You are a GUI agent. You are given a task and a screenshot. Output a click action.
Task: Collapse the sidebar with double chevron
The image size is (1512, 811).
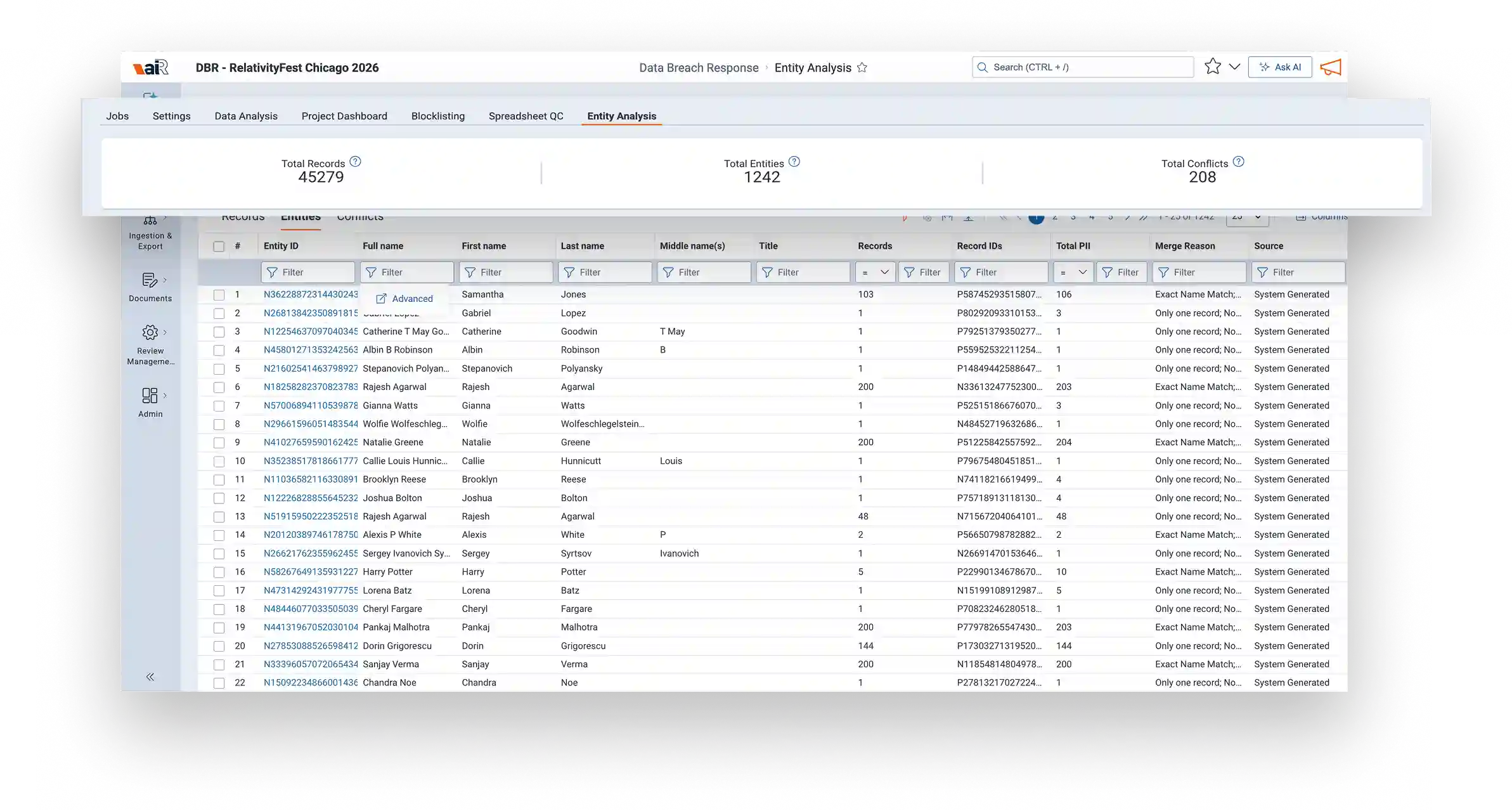coord(150,677)
